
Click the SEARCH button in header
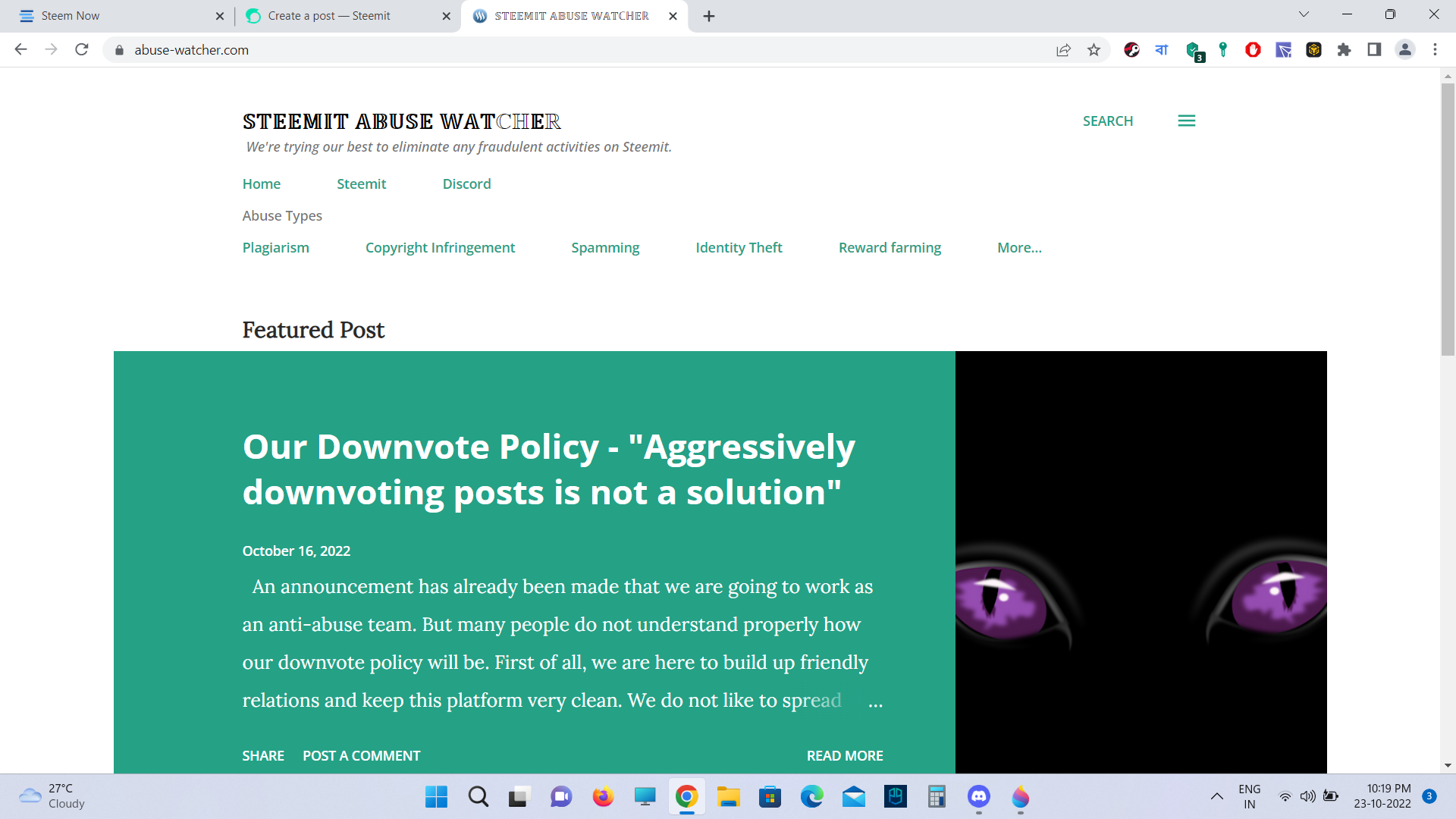pyautogui.click(x=1107, y=121)
